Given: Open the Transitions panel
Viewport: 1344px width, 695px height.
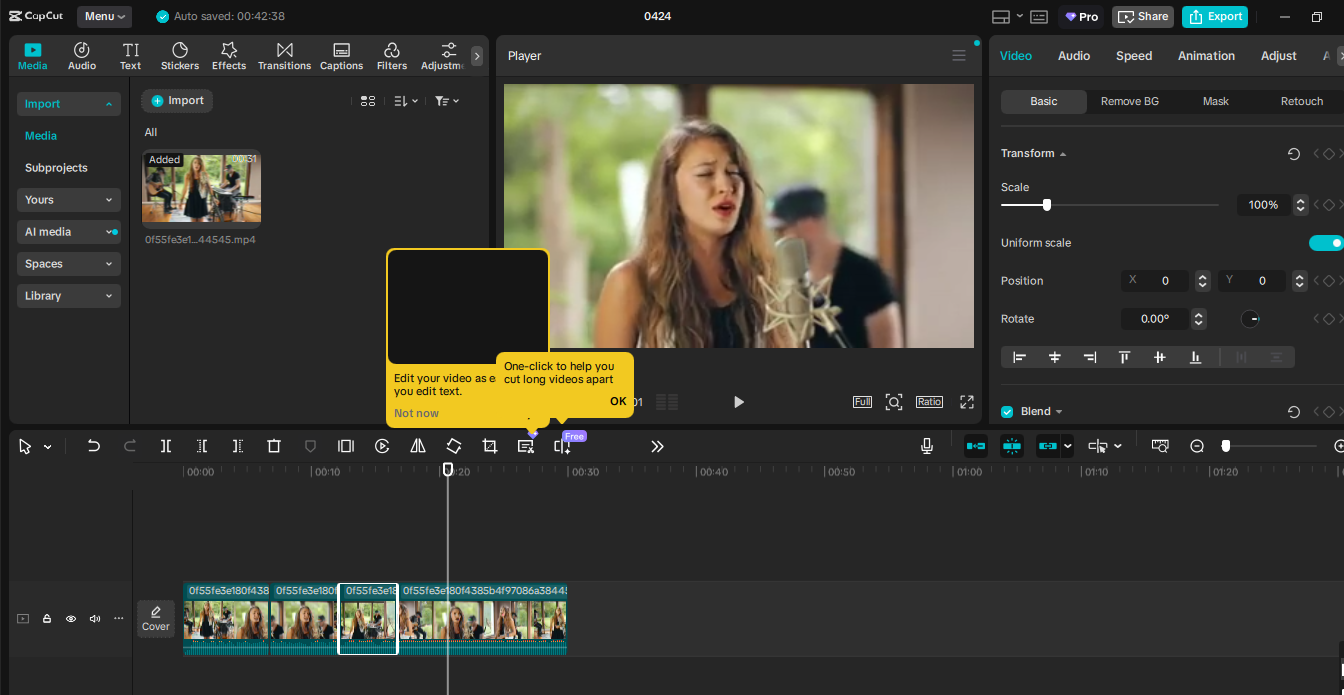Looking at the screenshot, I should pyautogui.click(x=285, y=56).
